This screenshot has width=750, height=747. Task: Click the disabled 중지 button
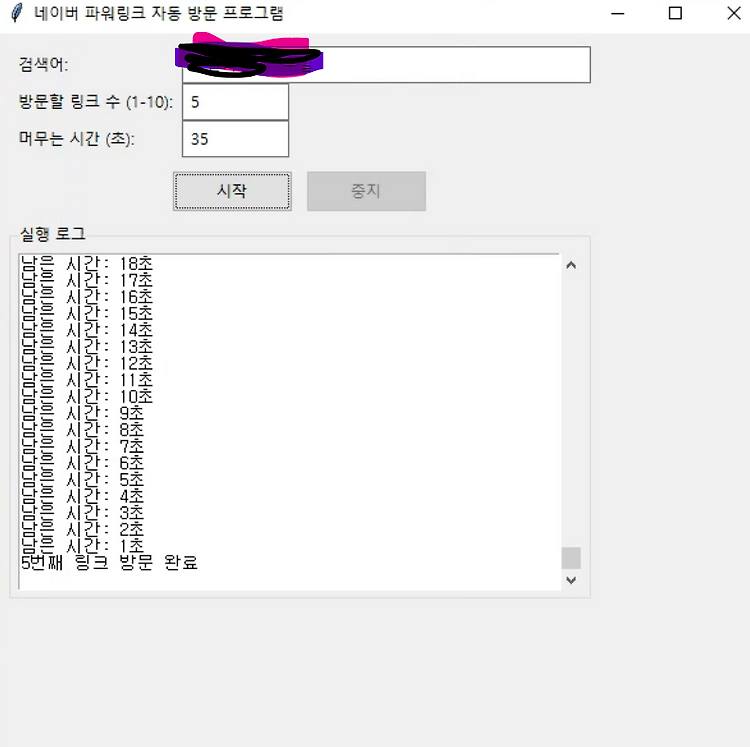click(366, 191)
